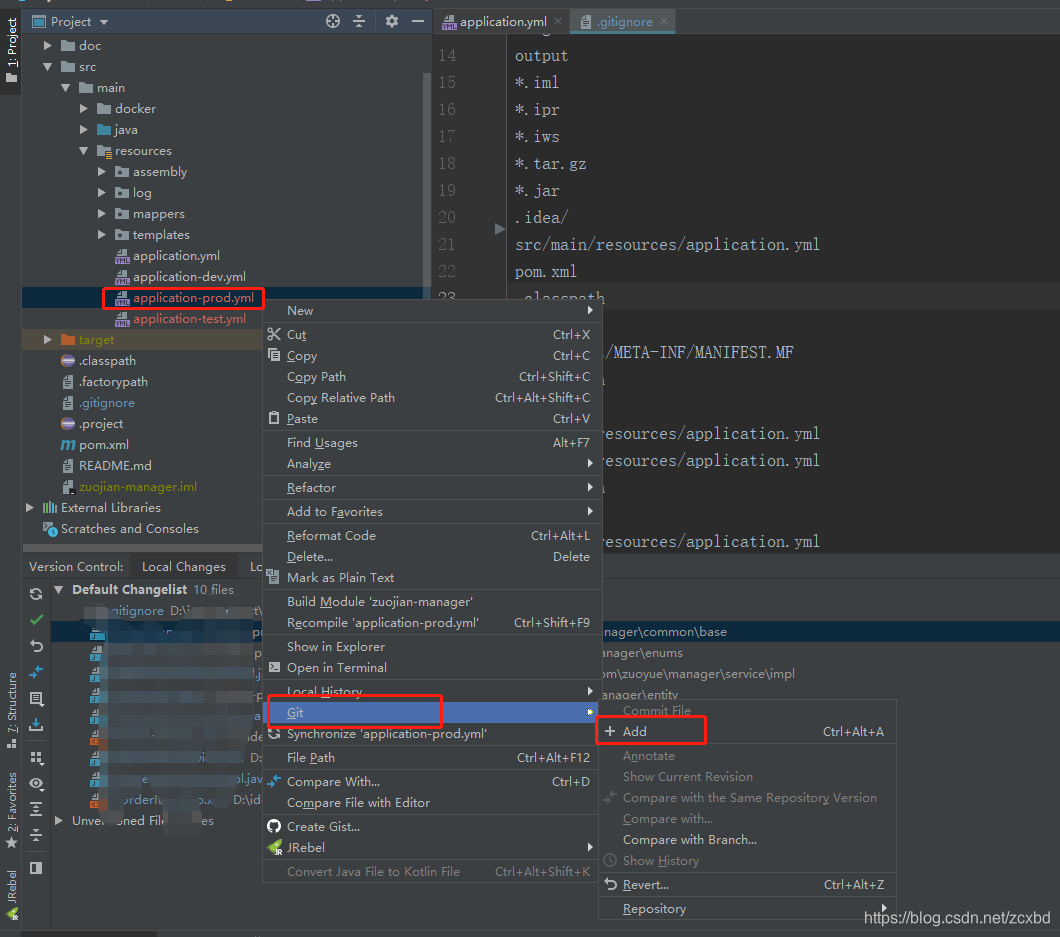1060x937 pixels.
Task: Open the Git submenu item
Action: coord(431,713)
